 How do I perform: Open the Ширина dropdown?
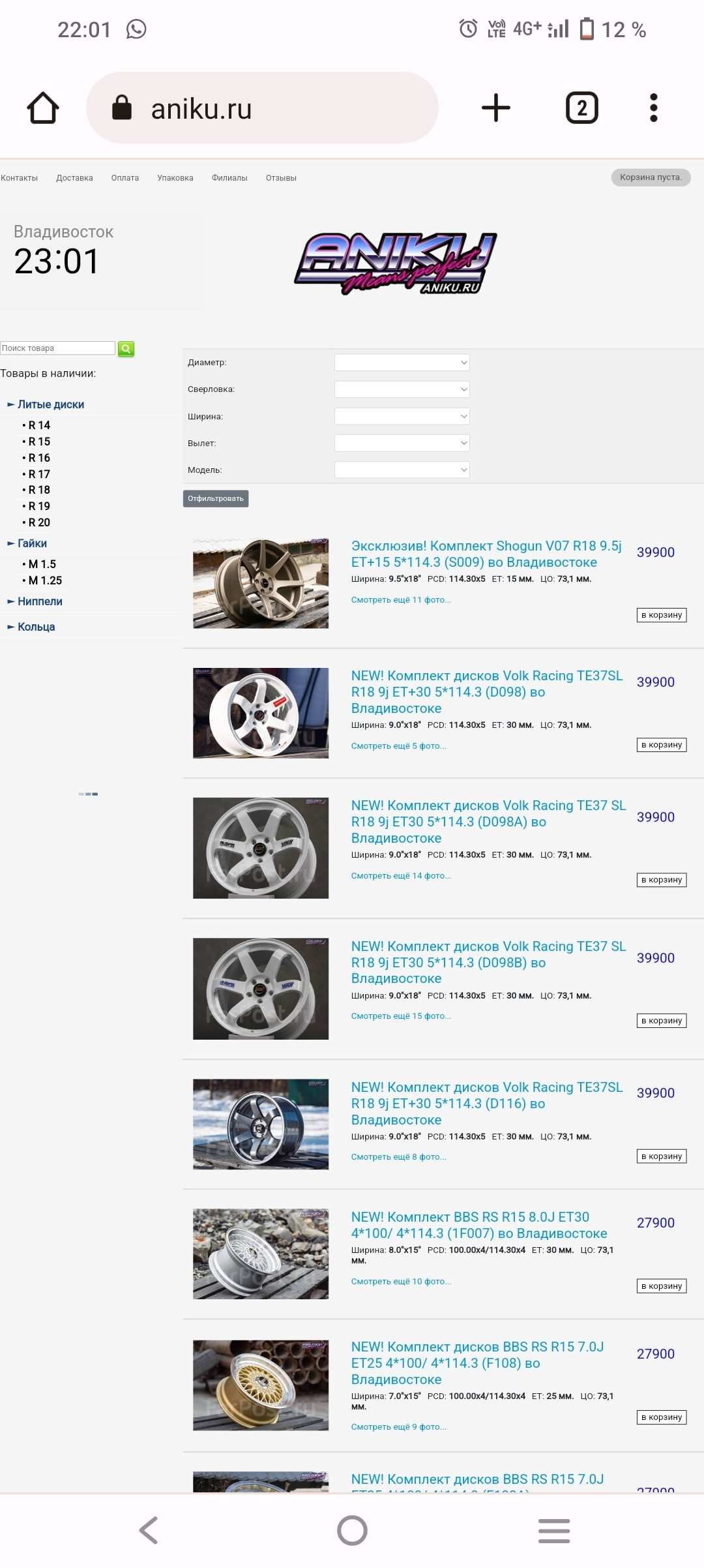(402, 416)
